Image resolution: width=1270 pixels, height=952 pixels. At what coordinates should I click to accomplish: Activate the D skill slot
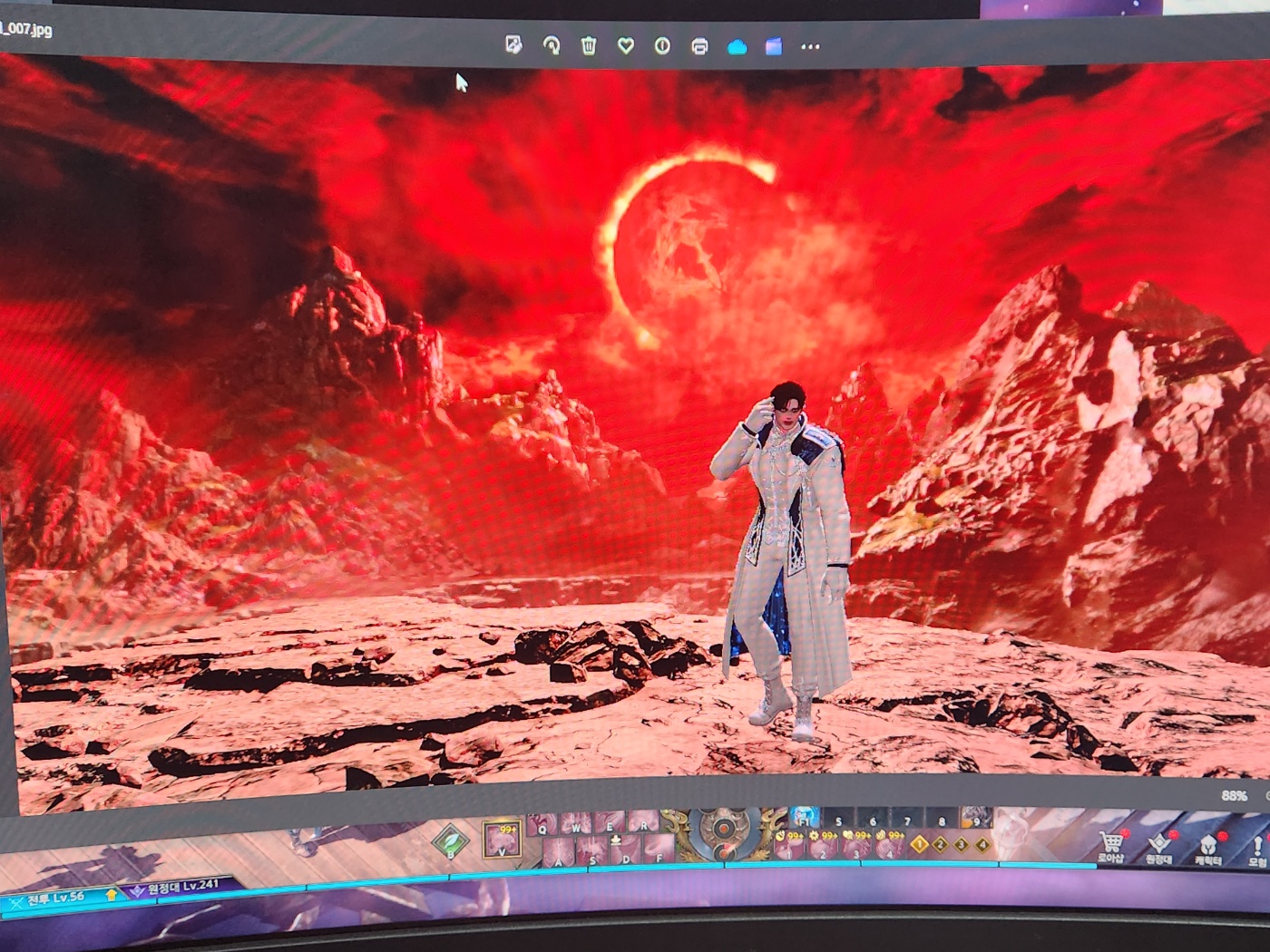click(626, 850)
